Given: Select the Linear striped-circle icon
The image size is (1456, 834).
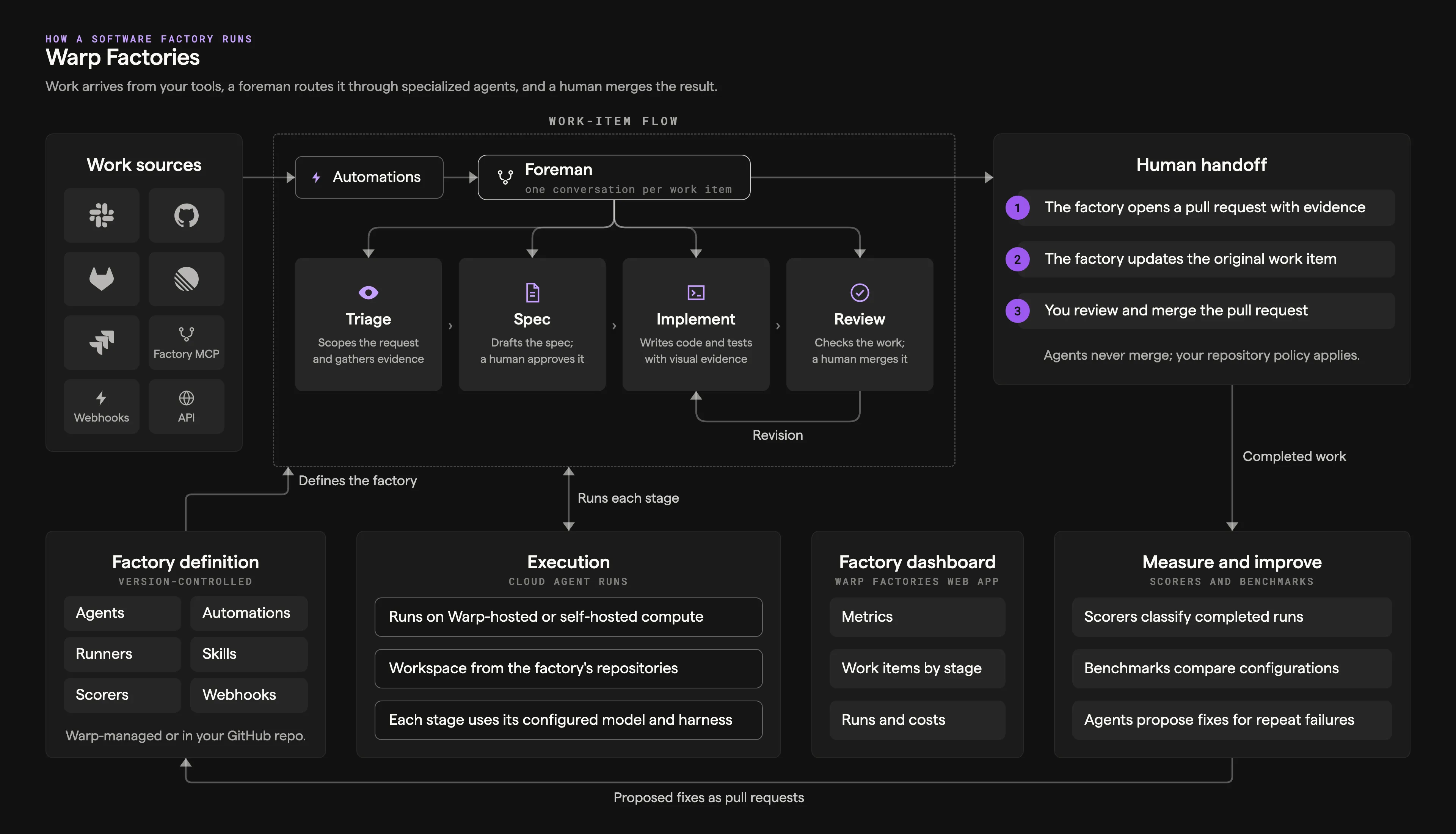Looking at the screenshot, I should 186,279.
